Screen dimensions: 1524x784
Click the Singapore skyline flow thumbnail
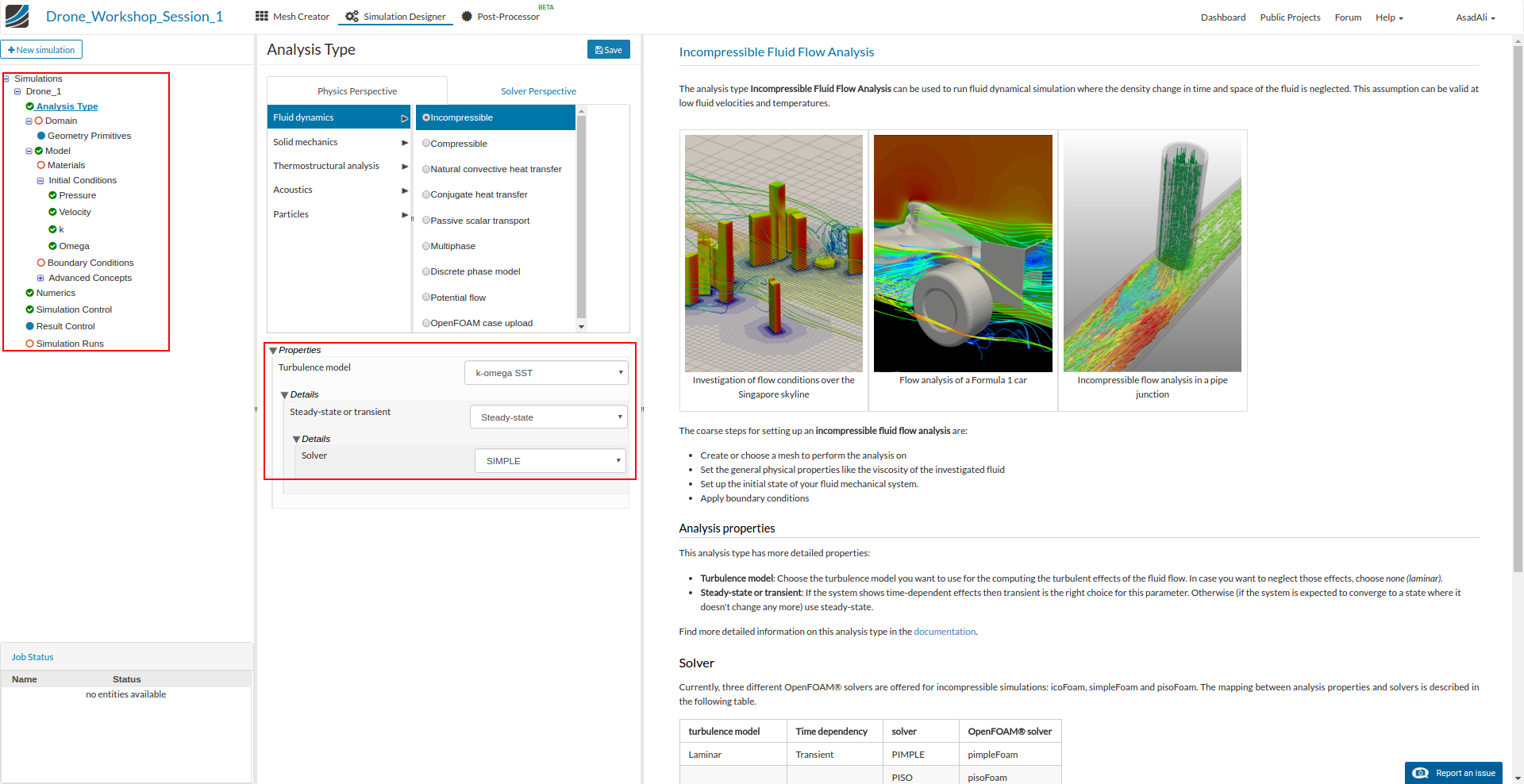pos(774,253)
